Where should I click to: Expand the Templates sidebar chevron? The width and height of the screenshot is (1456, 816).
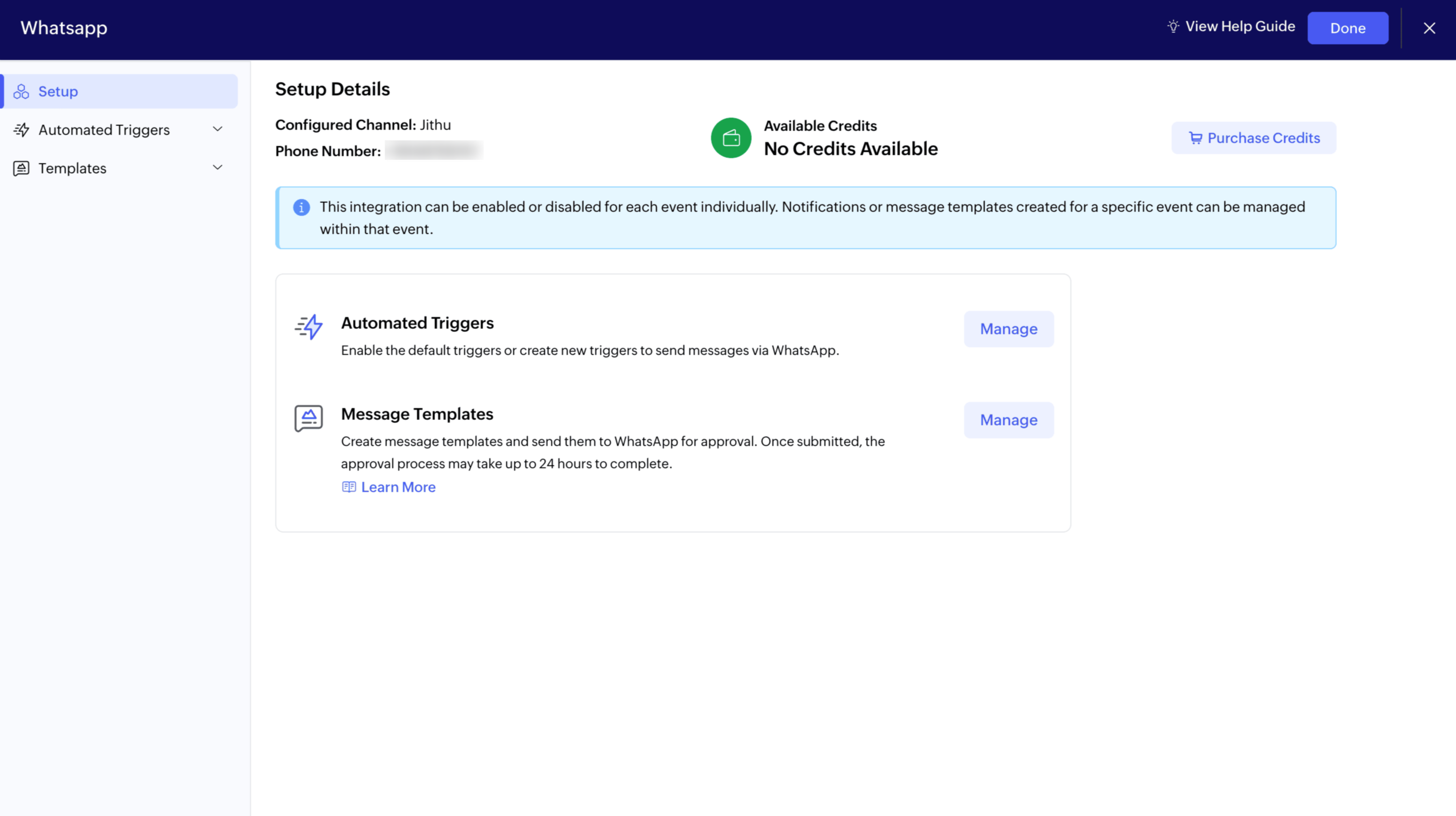218,168
